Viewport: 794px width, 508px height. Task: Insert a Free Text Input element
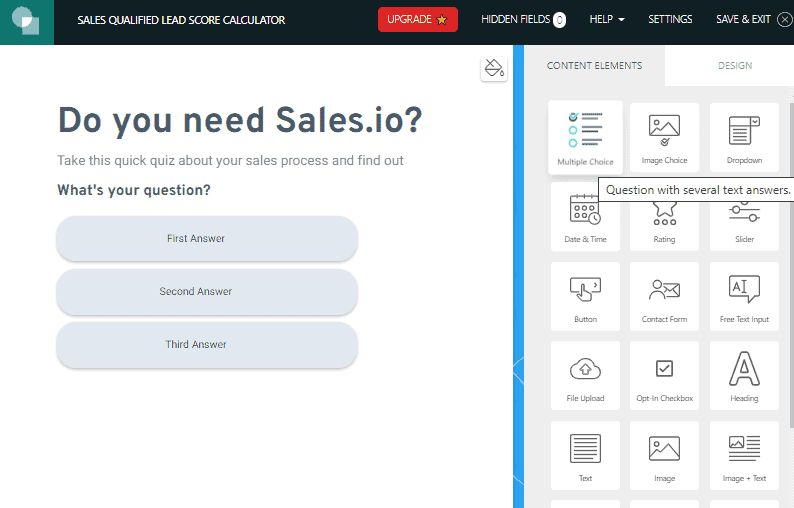pyautogui.click(x=744, y=296)
